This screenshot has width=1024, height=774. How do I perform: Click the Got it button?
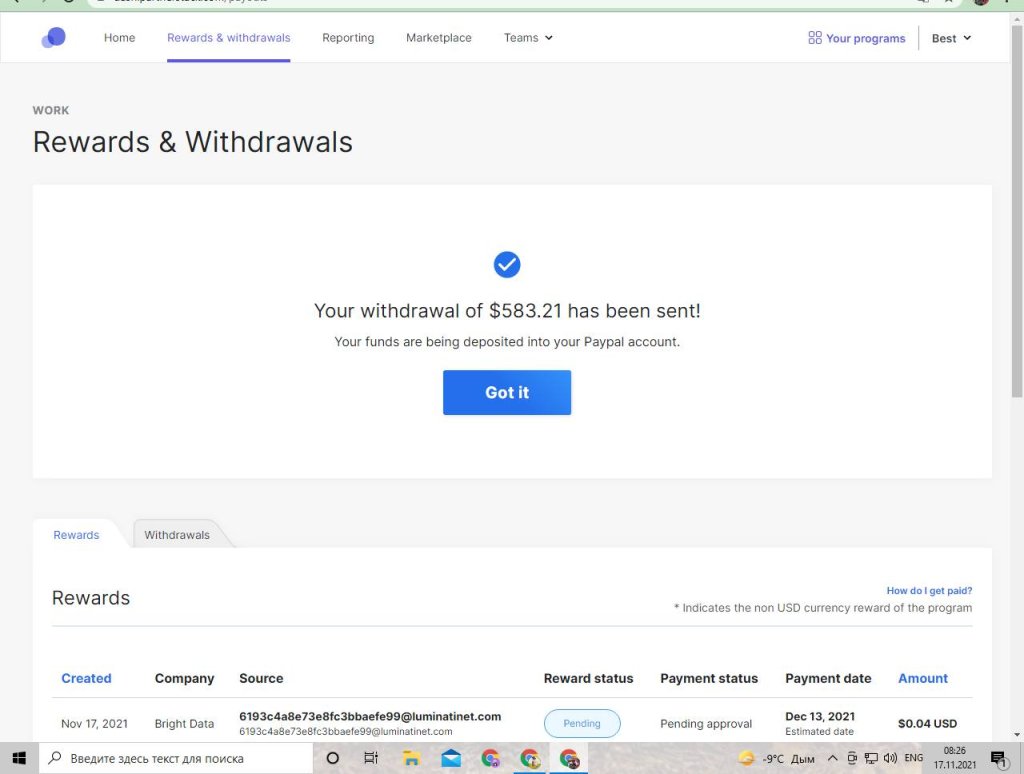coord(507,393)
